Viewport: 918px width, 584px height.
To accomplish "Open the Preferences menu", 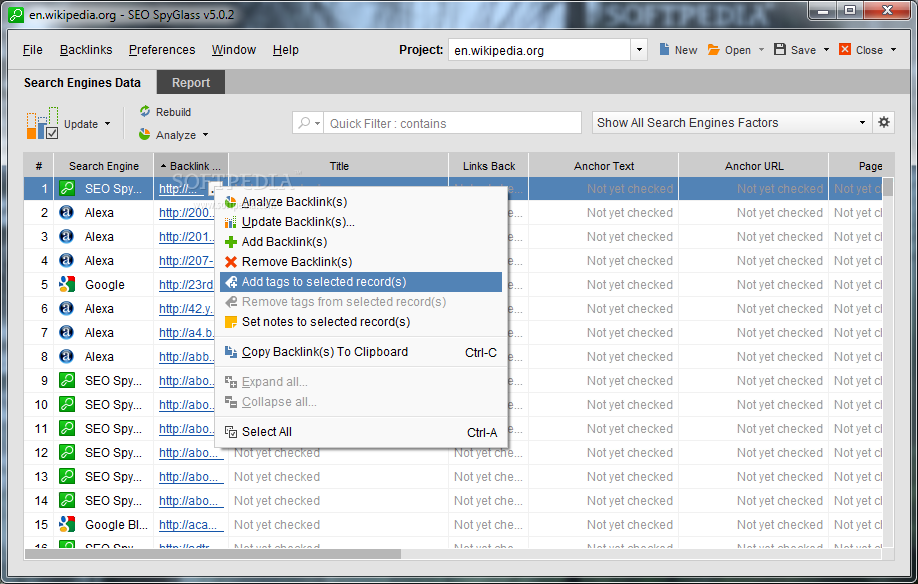I will [162, 50].
